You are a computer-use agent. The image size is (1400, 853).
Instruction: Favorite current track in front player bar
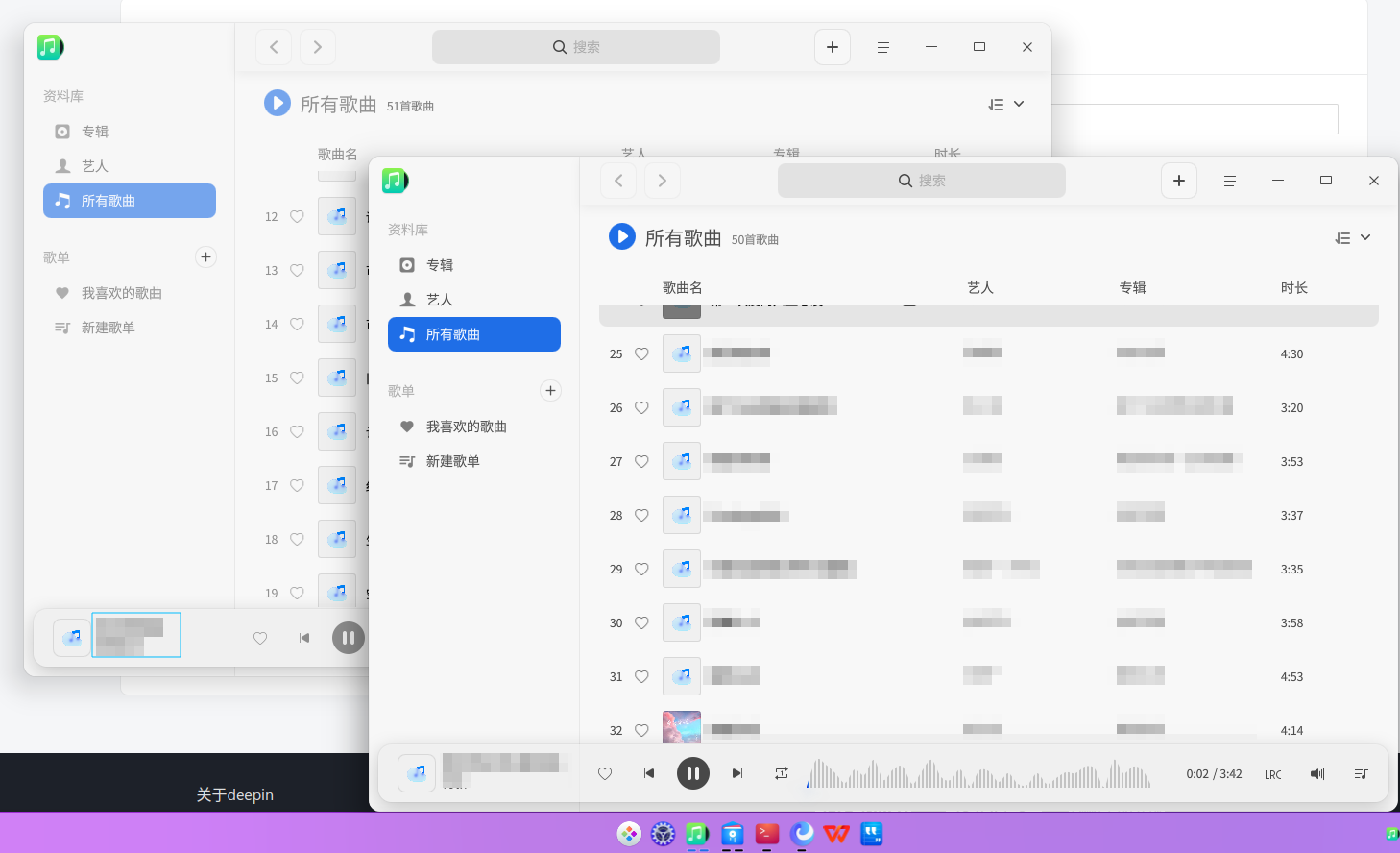[x=605, y=773]
